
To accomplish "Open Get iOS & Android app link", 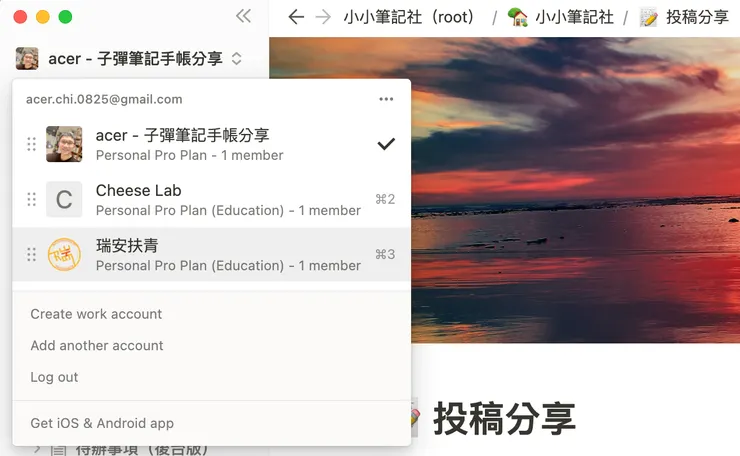I will coord(102,423).
